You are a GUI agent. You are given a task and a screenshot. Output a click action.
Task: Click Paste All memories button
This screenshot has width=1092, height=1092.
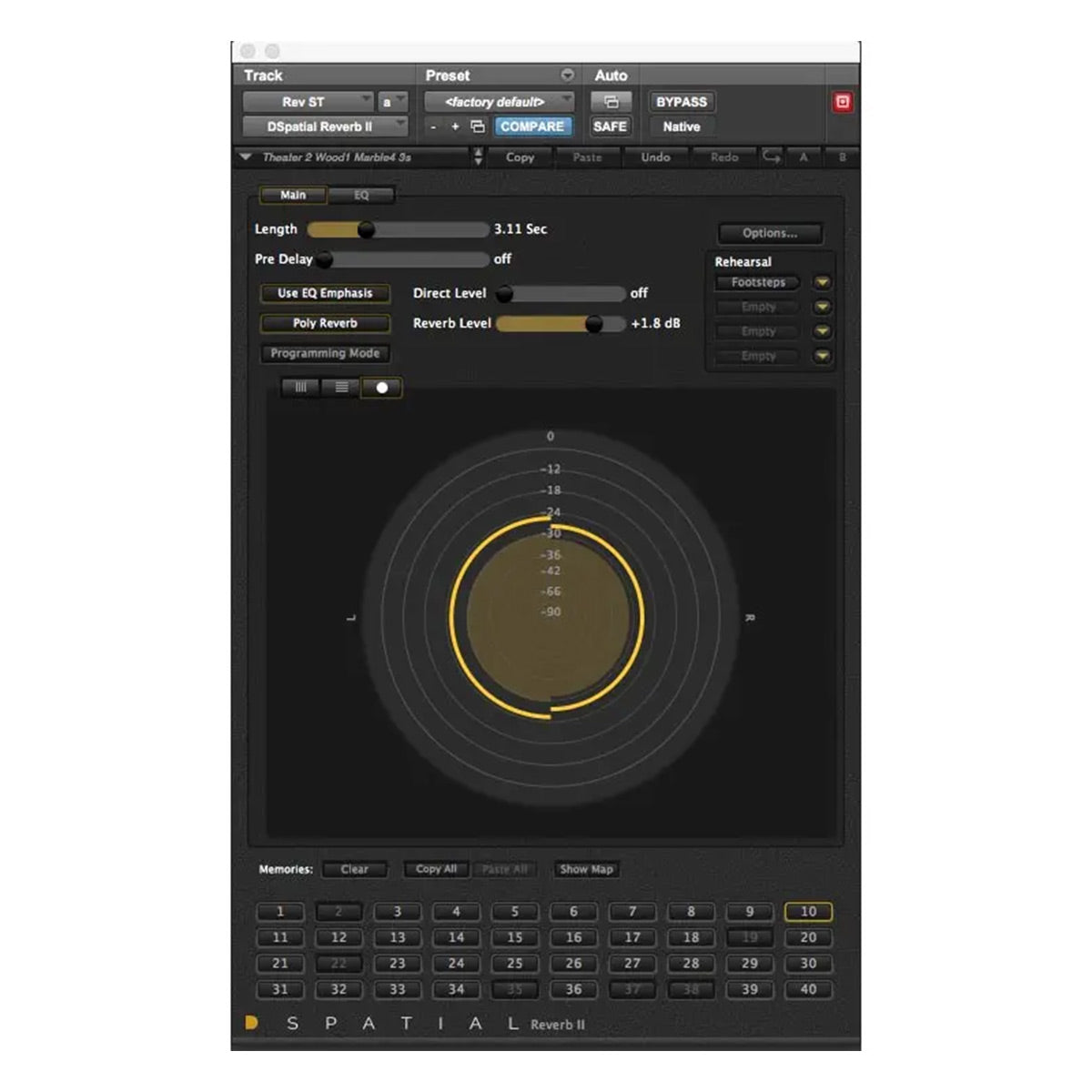505,869
